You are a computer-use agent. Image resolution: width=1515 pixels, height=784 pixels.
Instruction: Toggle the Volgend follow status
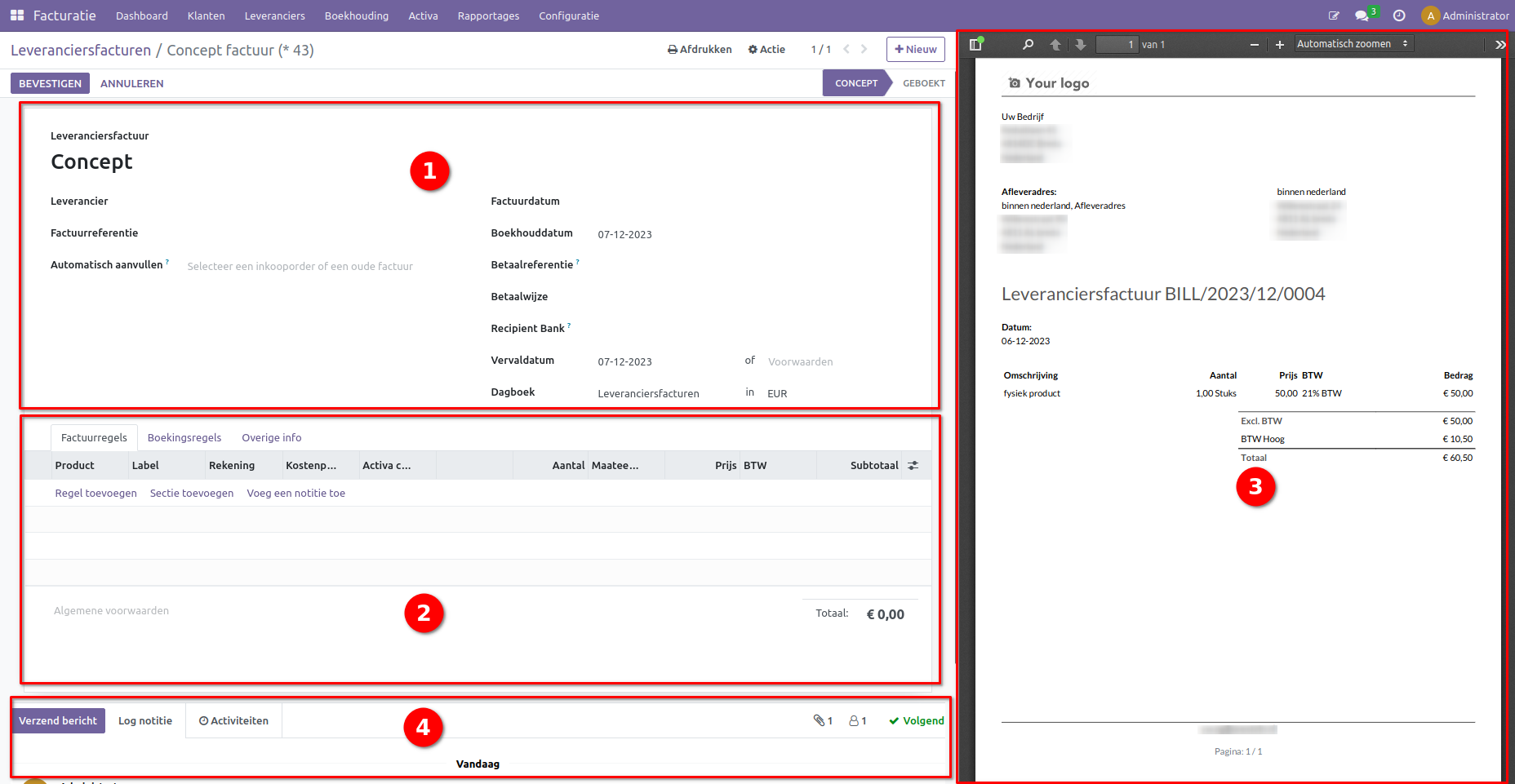point(916,720)
